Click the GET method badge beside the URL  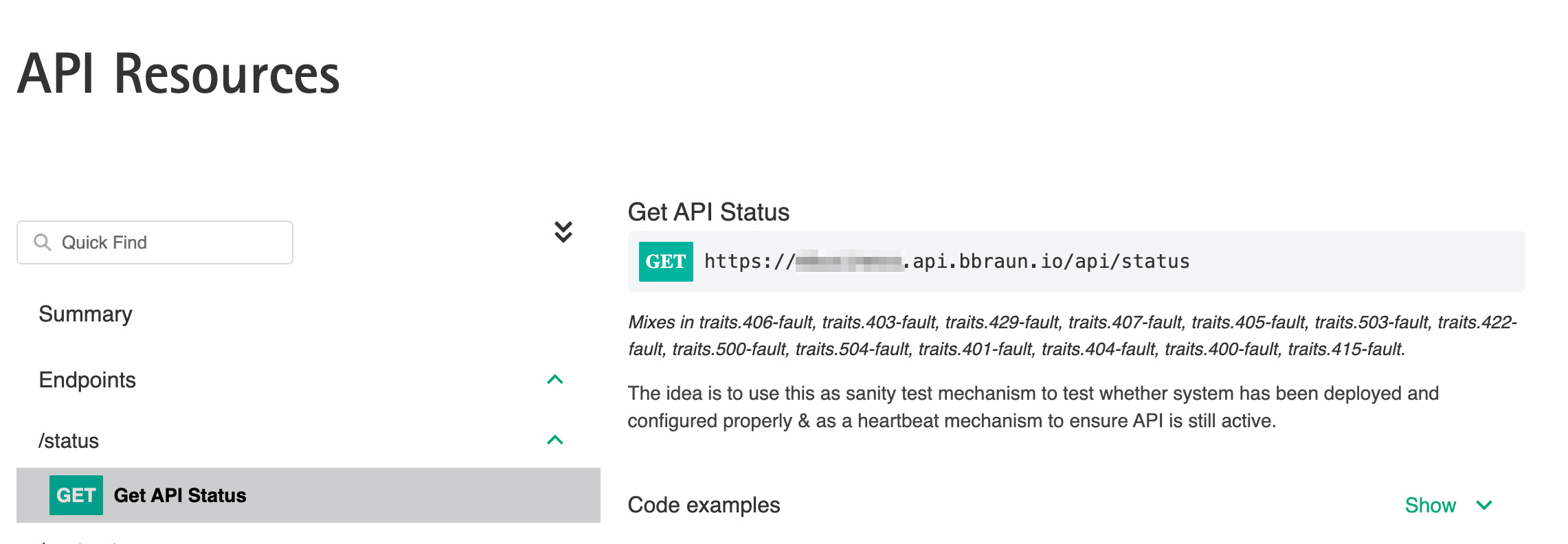(666, 262)
